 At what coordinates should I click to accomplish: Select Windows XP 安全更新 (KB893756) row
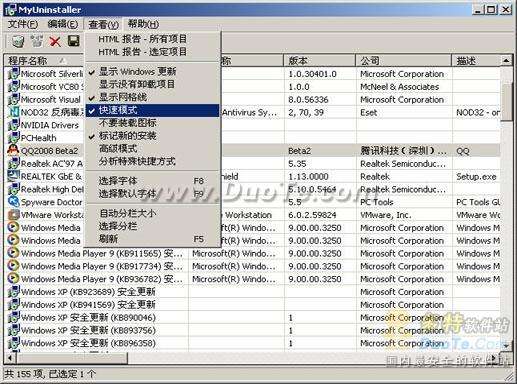(x=252, y=330)
